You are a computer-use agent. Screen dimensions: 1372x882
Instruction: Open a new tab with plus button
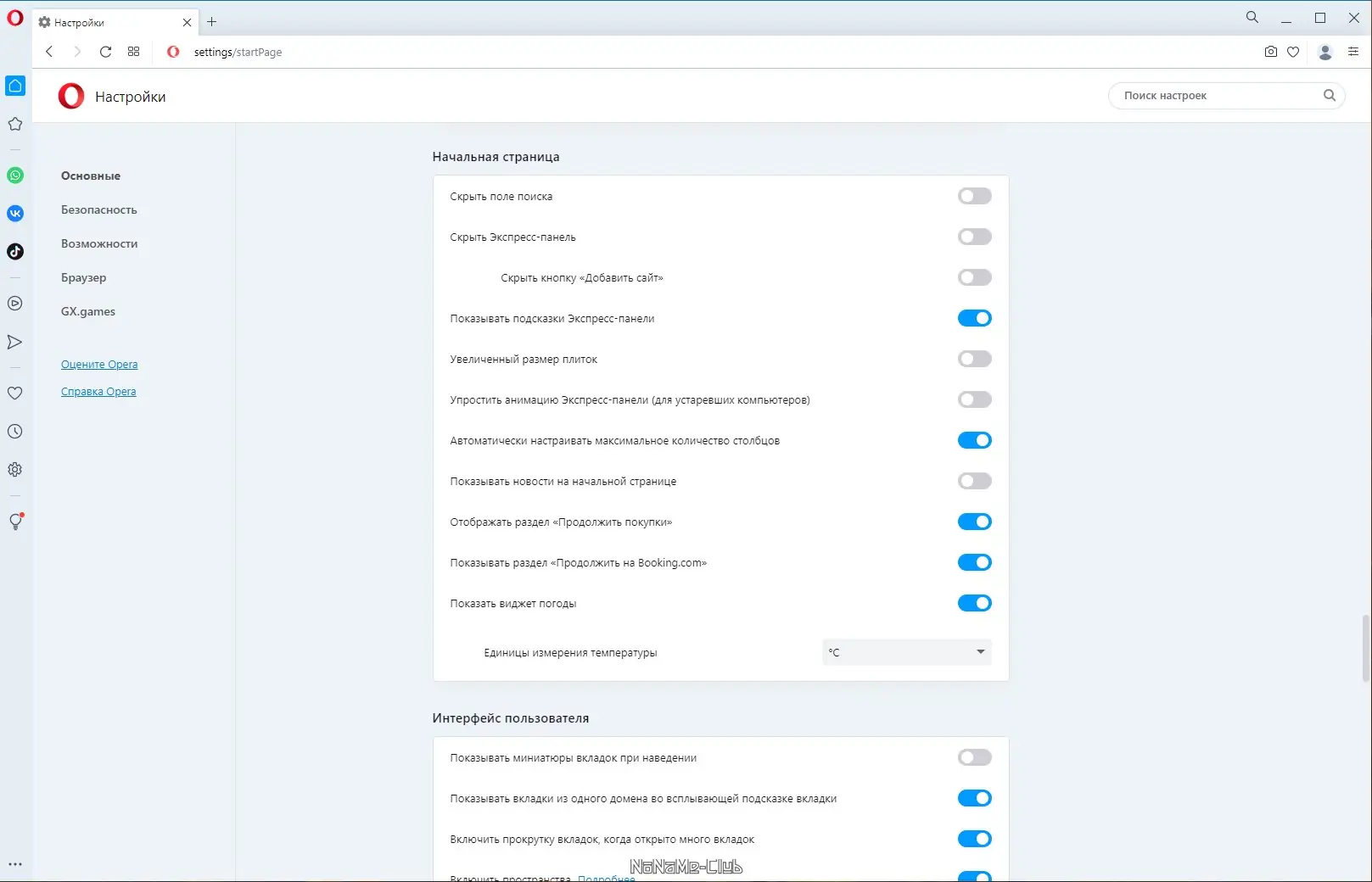tap(212, 22)
